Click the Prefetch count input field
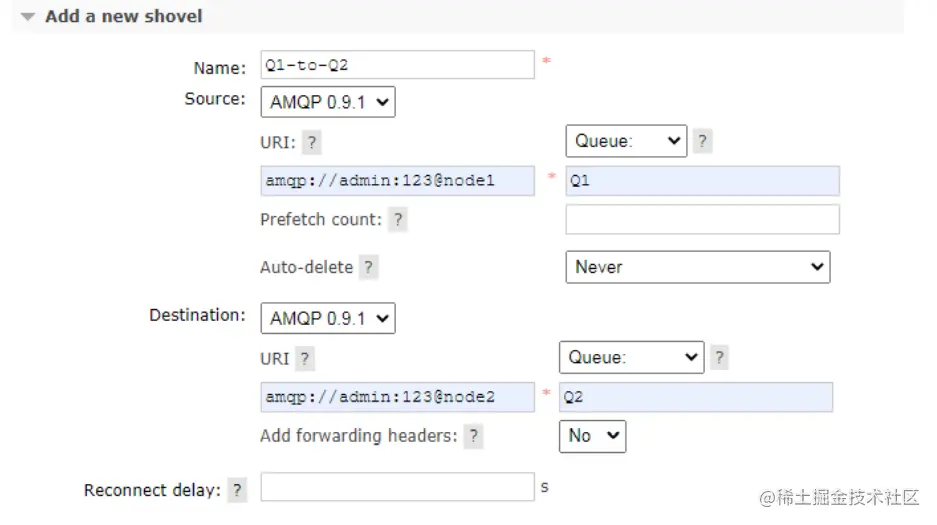The image size is (937, 525). click(702, 219)
